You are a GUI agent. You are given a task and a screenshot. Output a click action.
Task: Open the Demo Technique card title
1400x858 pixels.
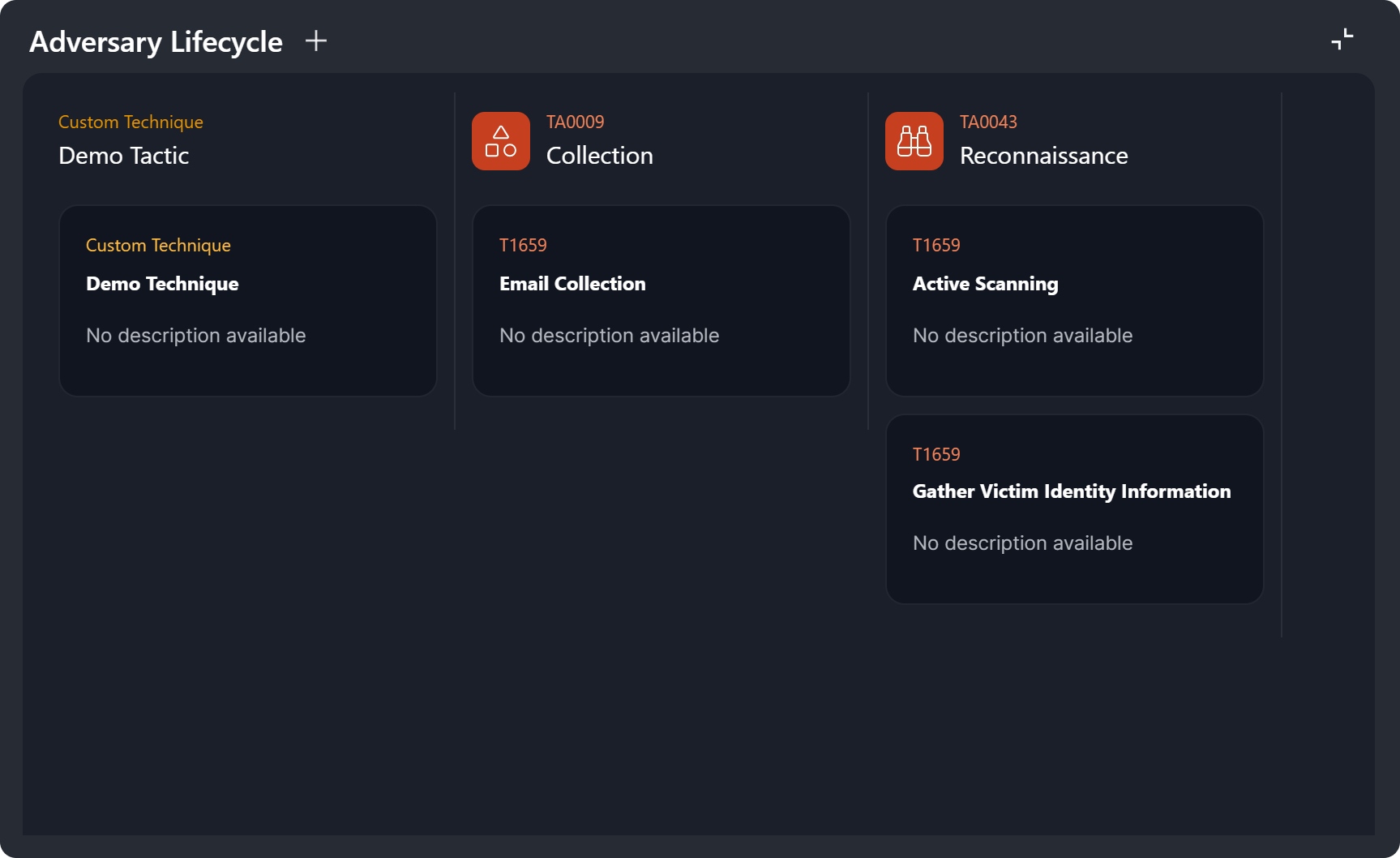click(x=162, y=284)
